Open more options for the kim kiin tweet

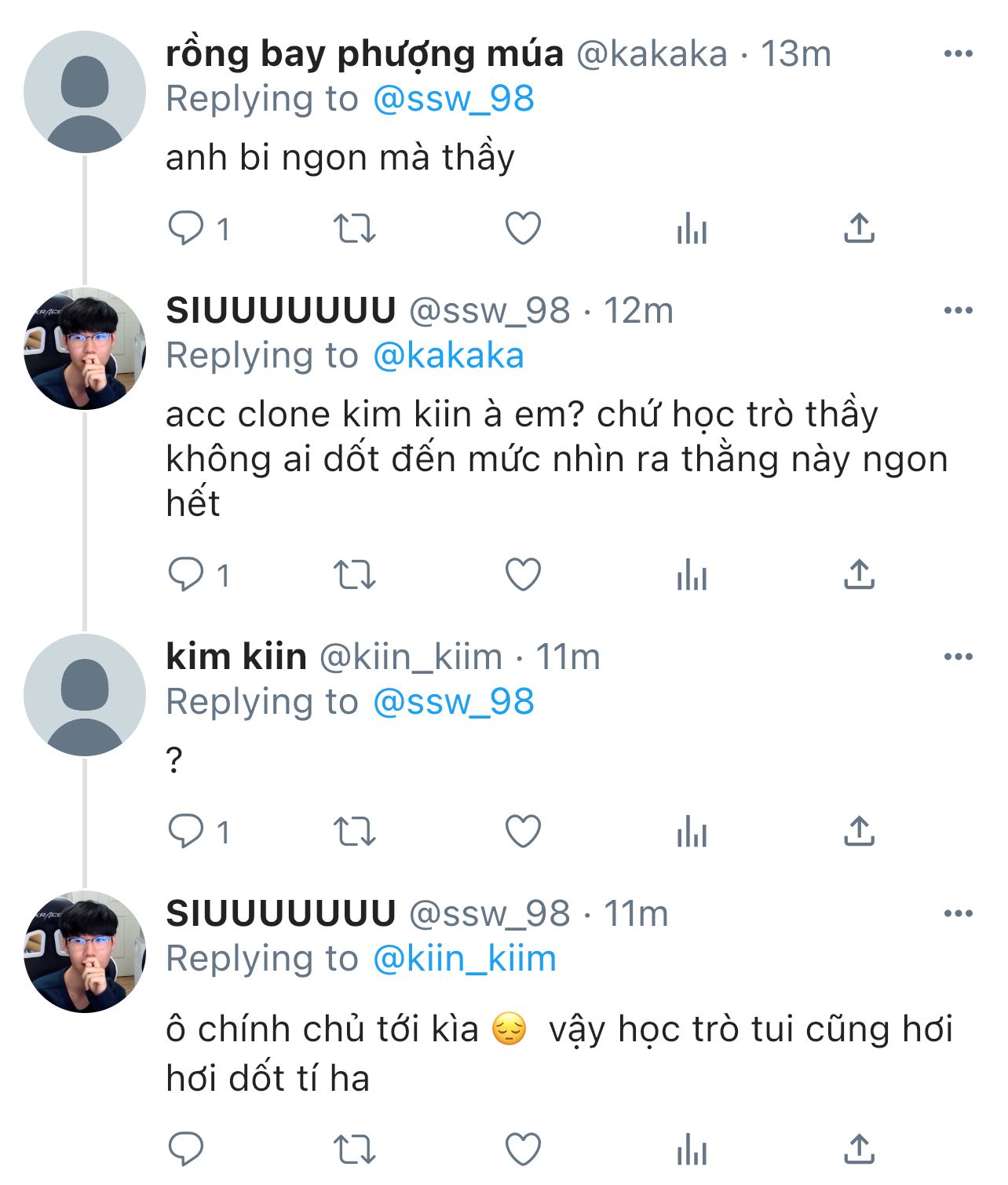958,657
